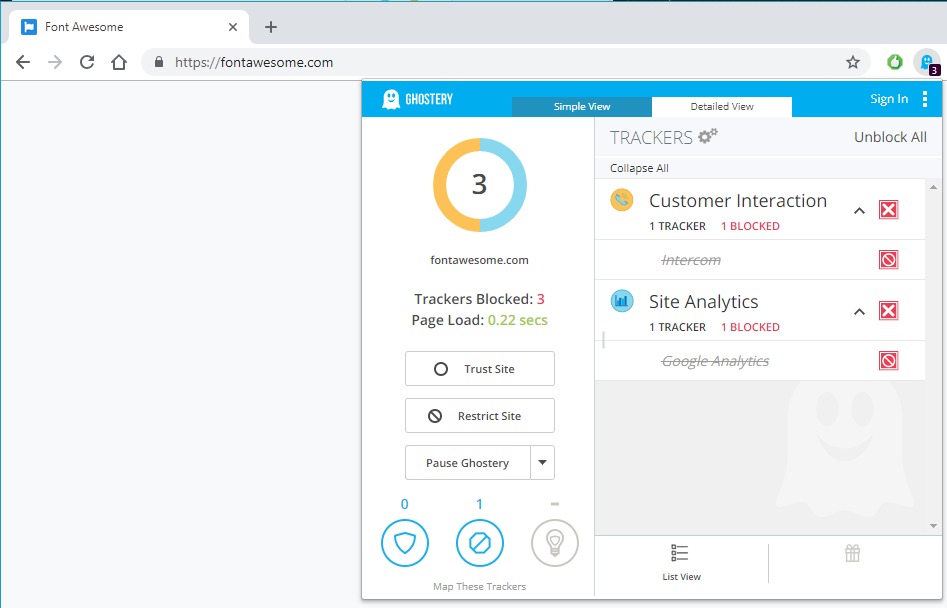Open the Ghostery three-dot menu
Screen dimensions: 947x608
click(925, 99)
